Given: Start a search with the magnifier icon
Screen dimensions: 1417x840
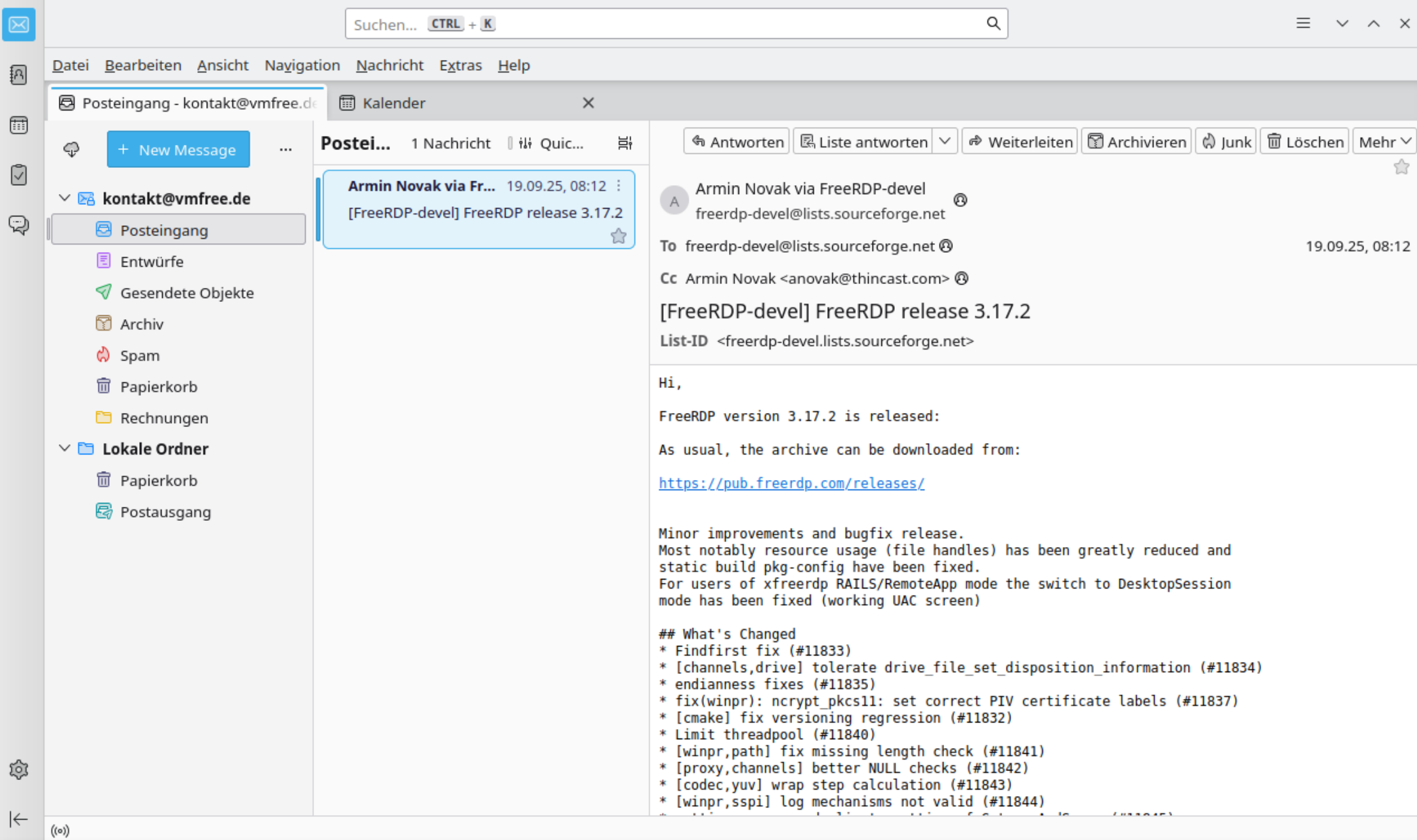Looking at the screenshot, I should point(993,23).
